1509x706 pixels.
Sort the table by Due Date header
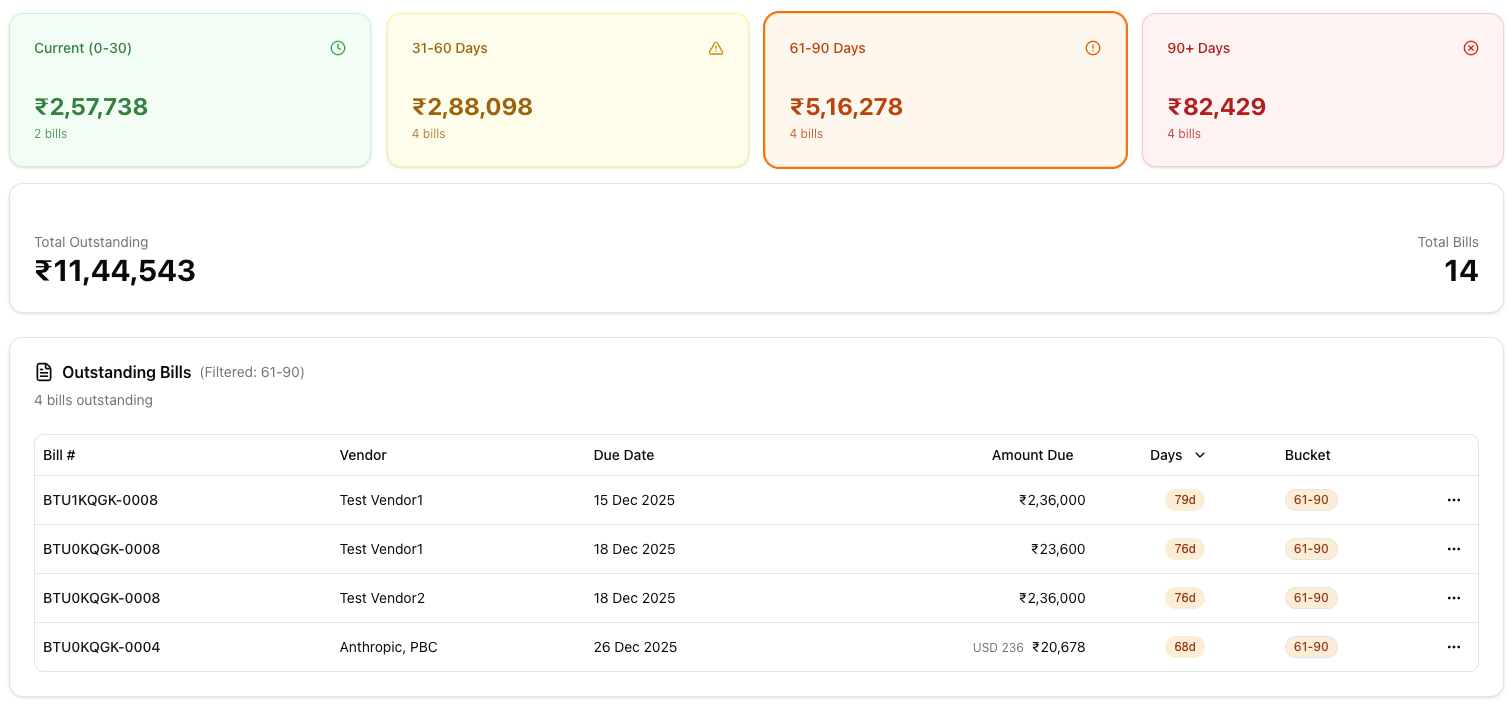[623, 455]
